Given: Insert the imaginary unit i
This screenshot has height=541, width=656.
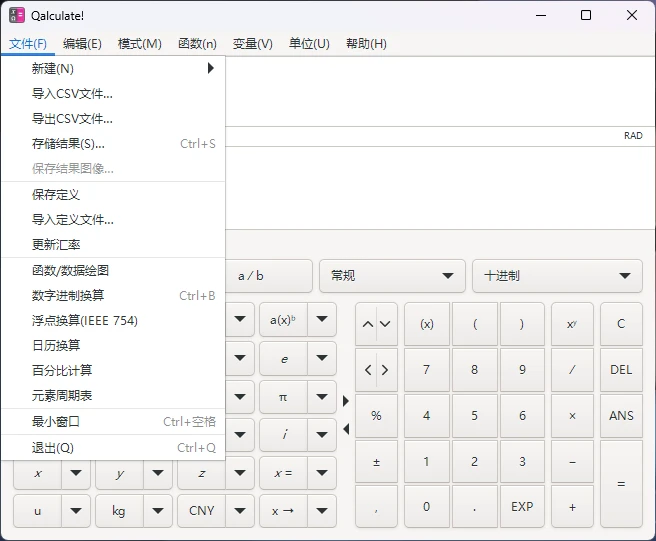Looking at the screenshot, I should click(284, 435).
